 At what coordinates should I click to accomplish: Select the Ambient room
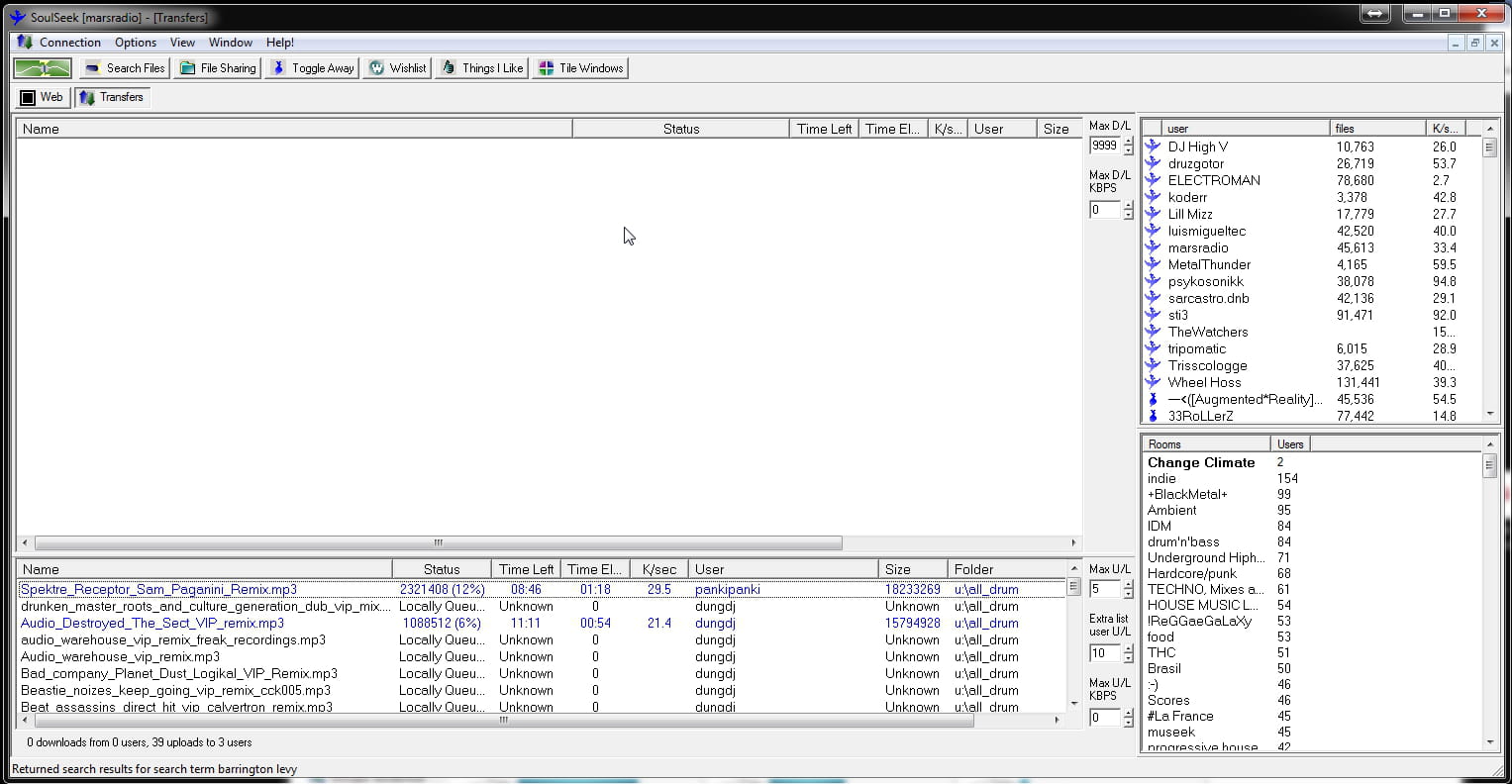coord(1171,510)
